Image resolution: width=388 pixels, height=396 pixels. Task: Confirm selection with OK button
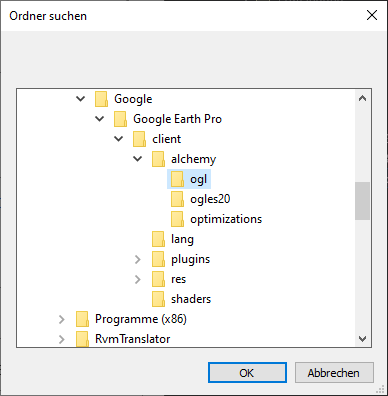(247, 373)
